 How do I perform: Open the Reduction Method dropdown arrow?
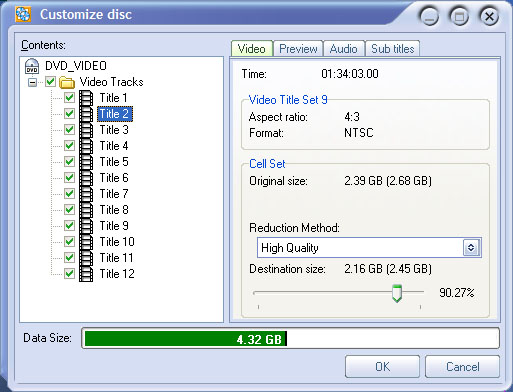(471, 248)
